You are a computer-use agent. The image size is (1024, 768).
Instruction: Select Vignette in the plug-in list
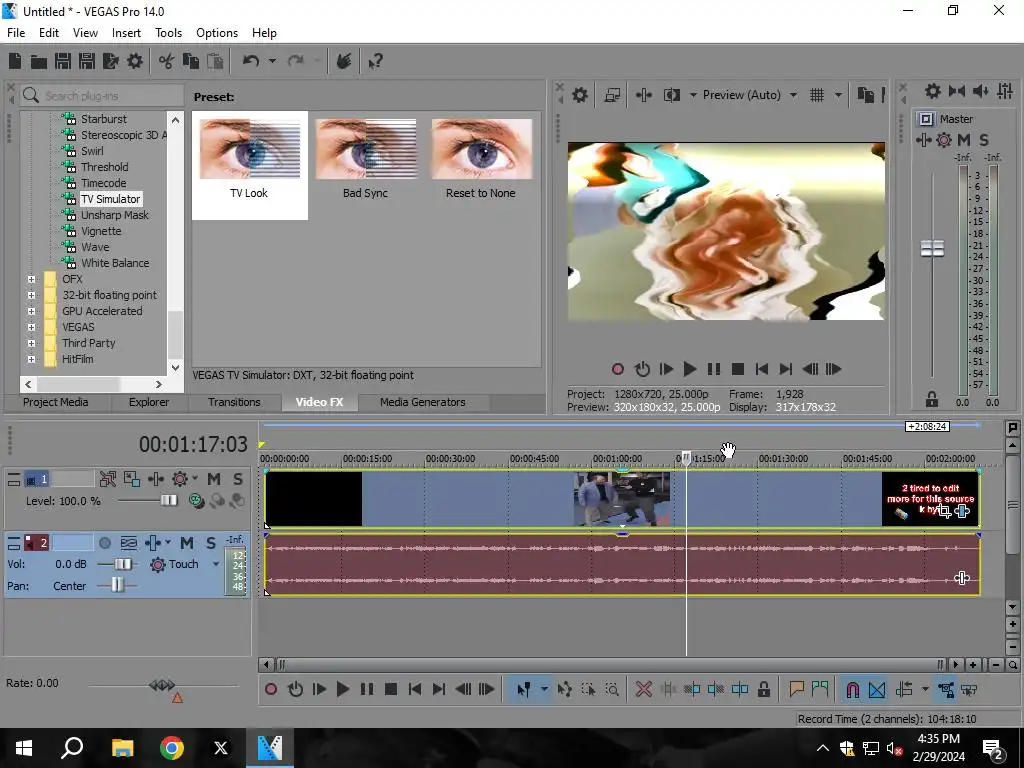click(x=101, y=231)
